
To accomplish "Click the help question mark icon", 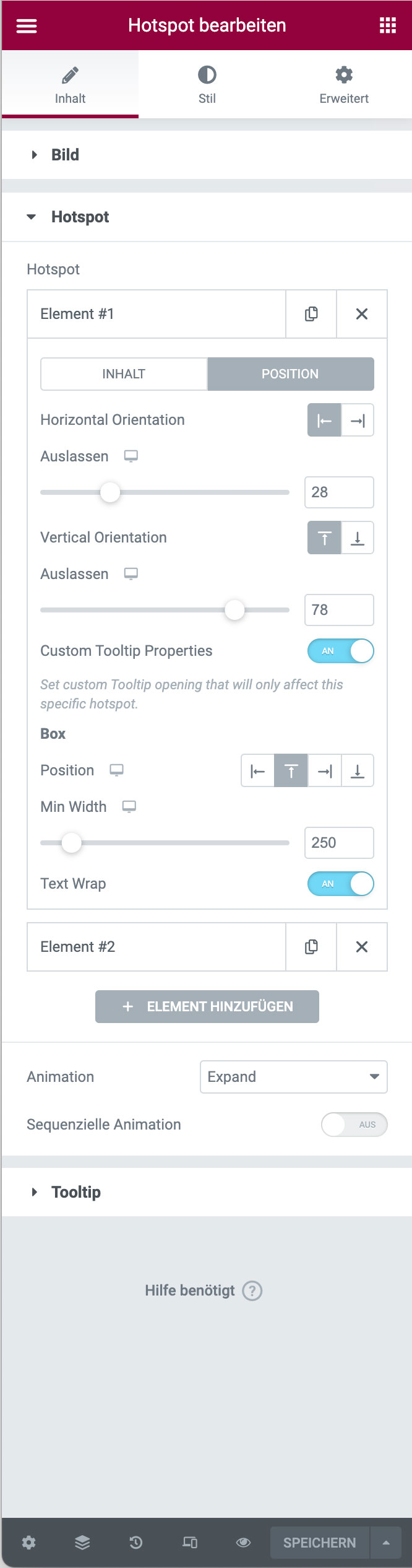I will click(x=252, y=1291).
